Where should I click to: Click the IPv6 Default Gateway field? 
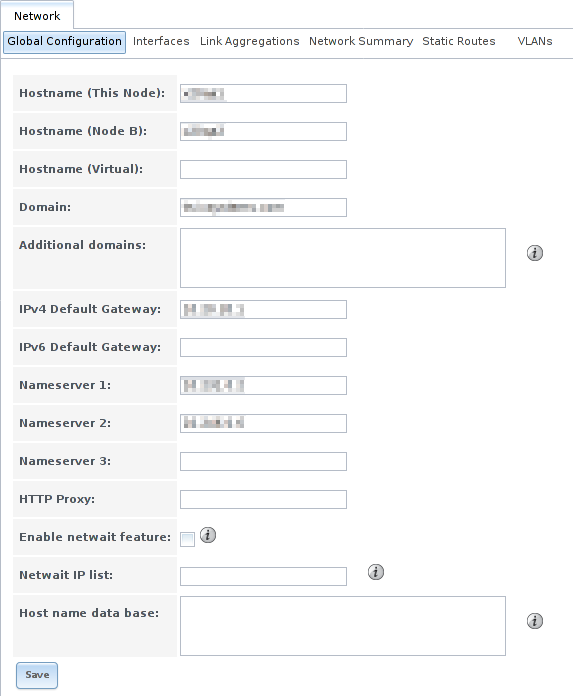[x=263, y=348]
